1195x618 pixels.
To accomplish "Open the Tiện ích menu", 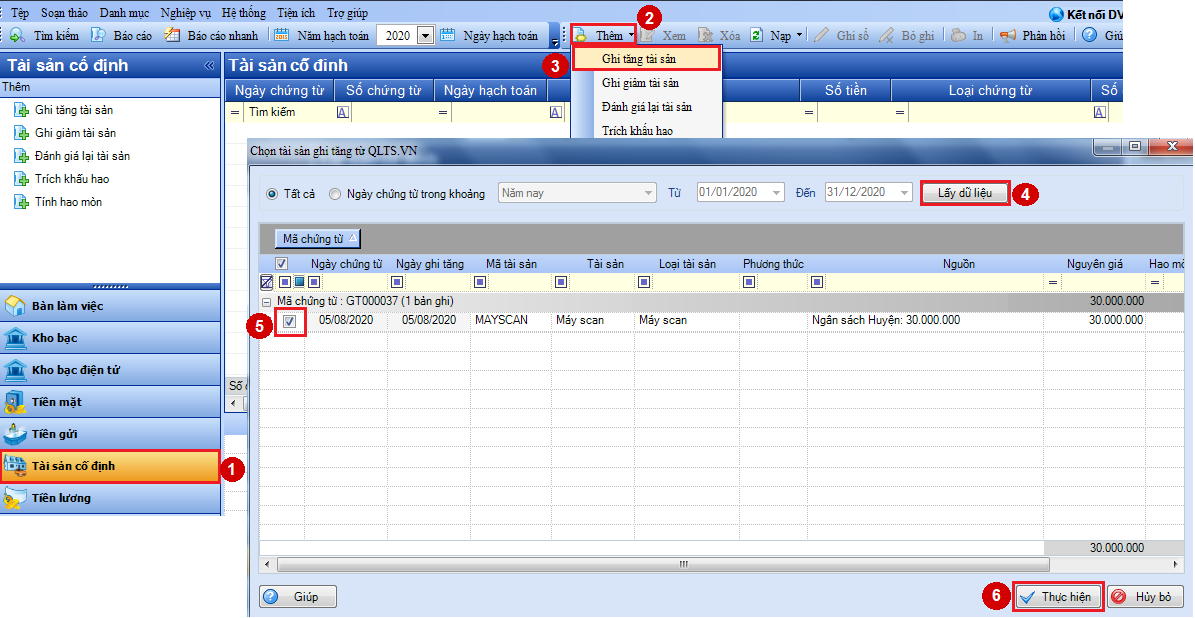I will [x=296, y=13].
